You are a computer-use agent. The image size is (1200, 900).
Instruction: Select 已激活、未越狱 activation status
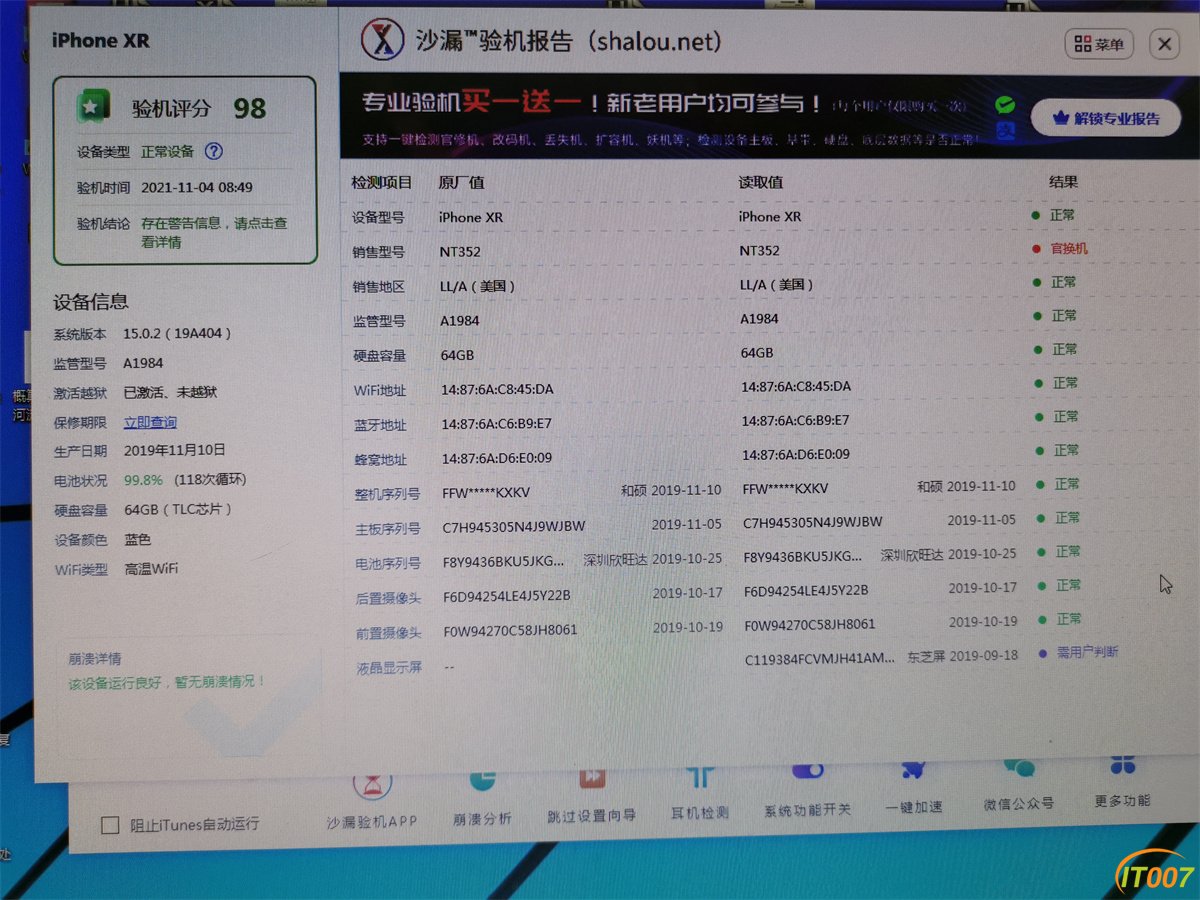tap(170, 392)
